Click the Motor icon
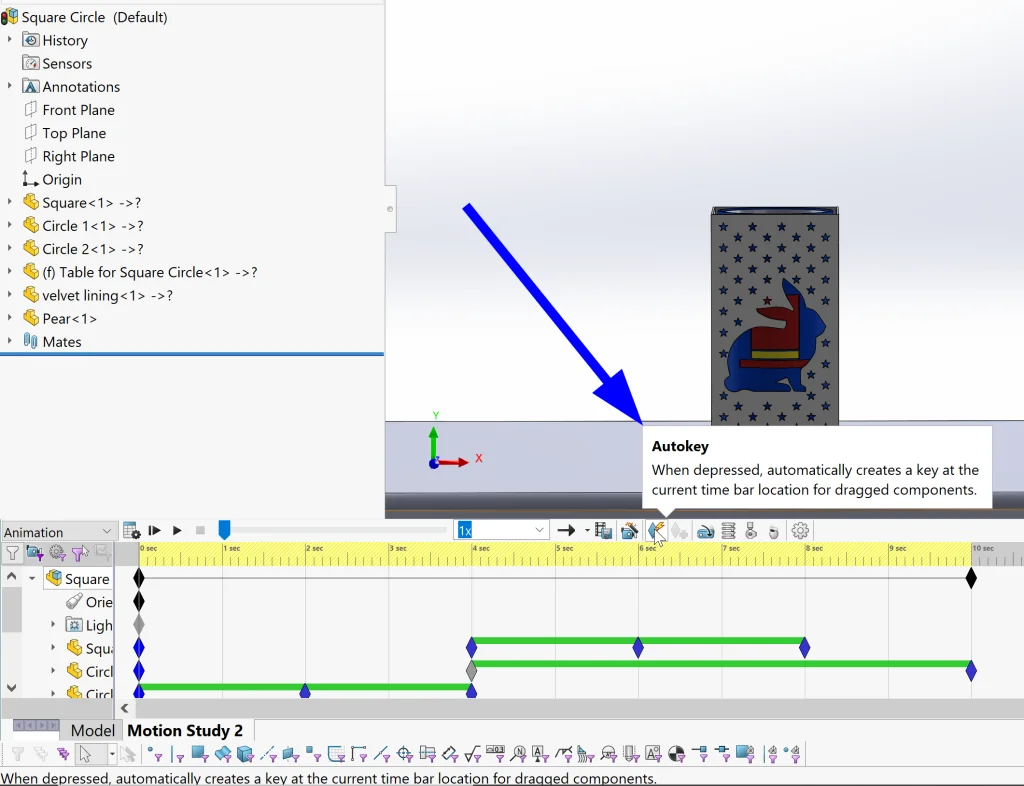 tap(705, 531)
